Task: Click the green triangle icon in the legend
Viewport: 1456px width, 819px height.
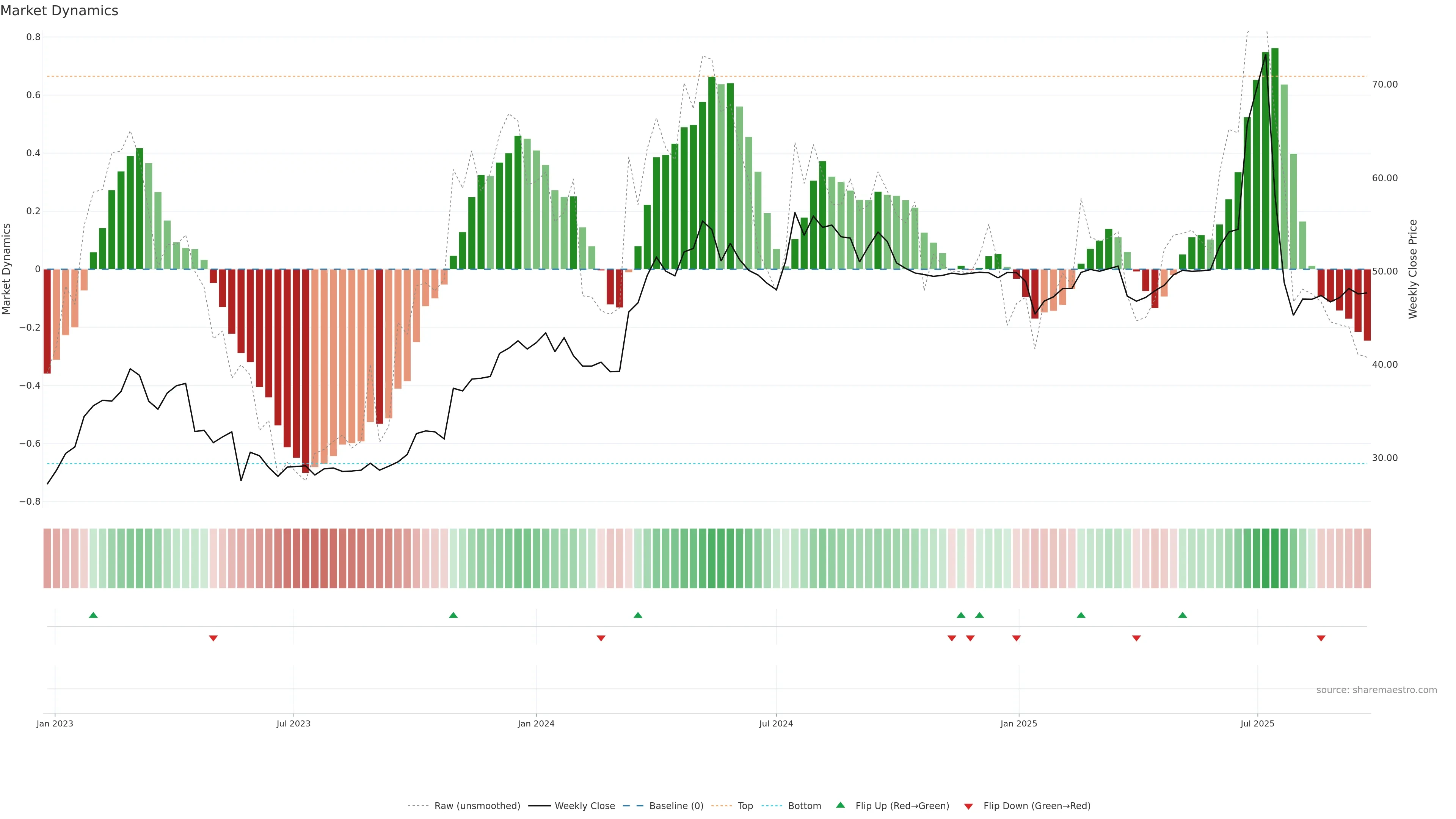Action: (x=841, y=805)
